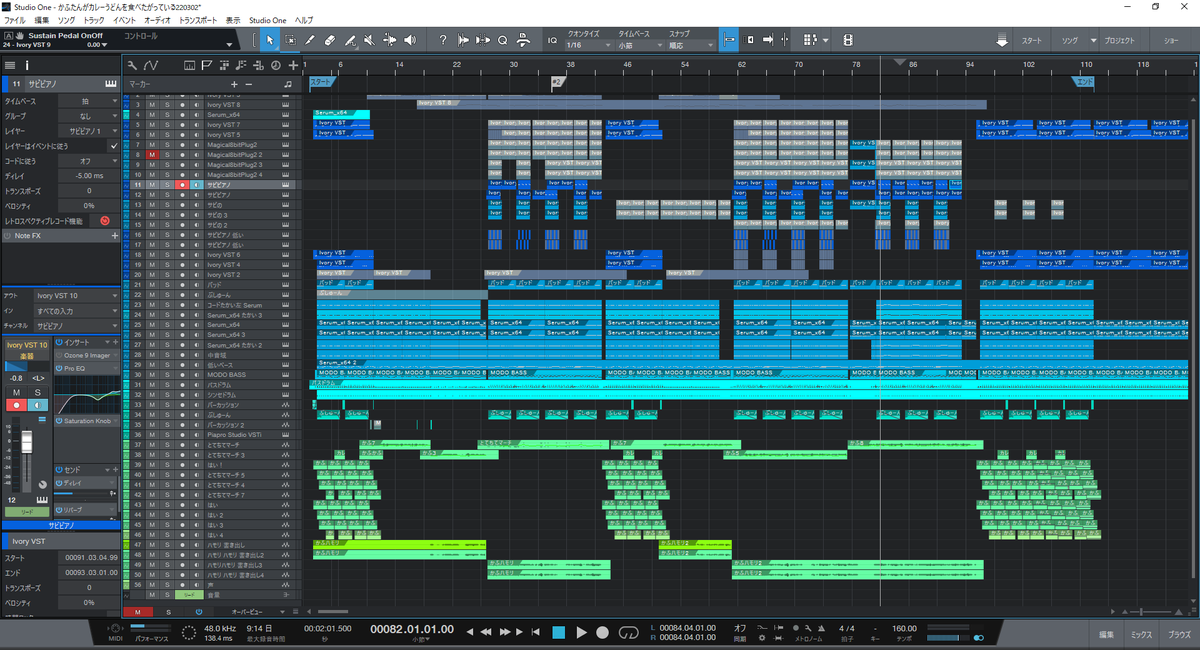Open the スナップ 順応 dropdown

691,45
